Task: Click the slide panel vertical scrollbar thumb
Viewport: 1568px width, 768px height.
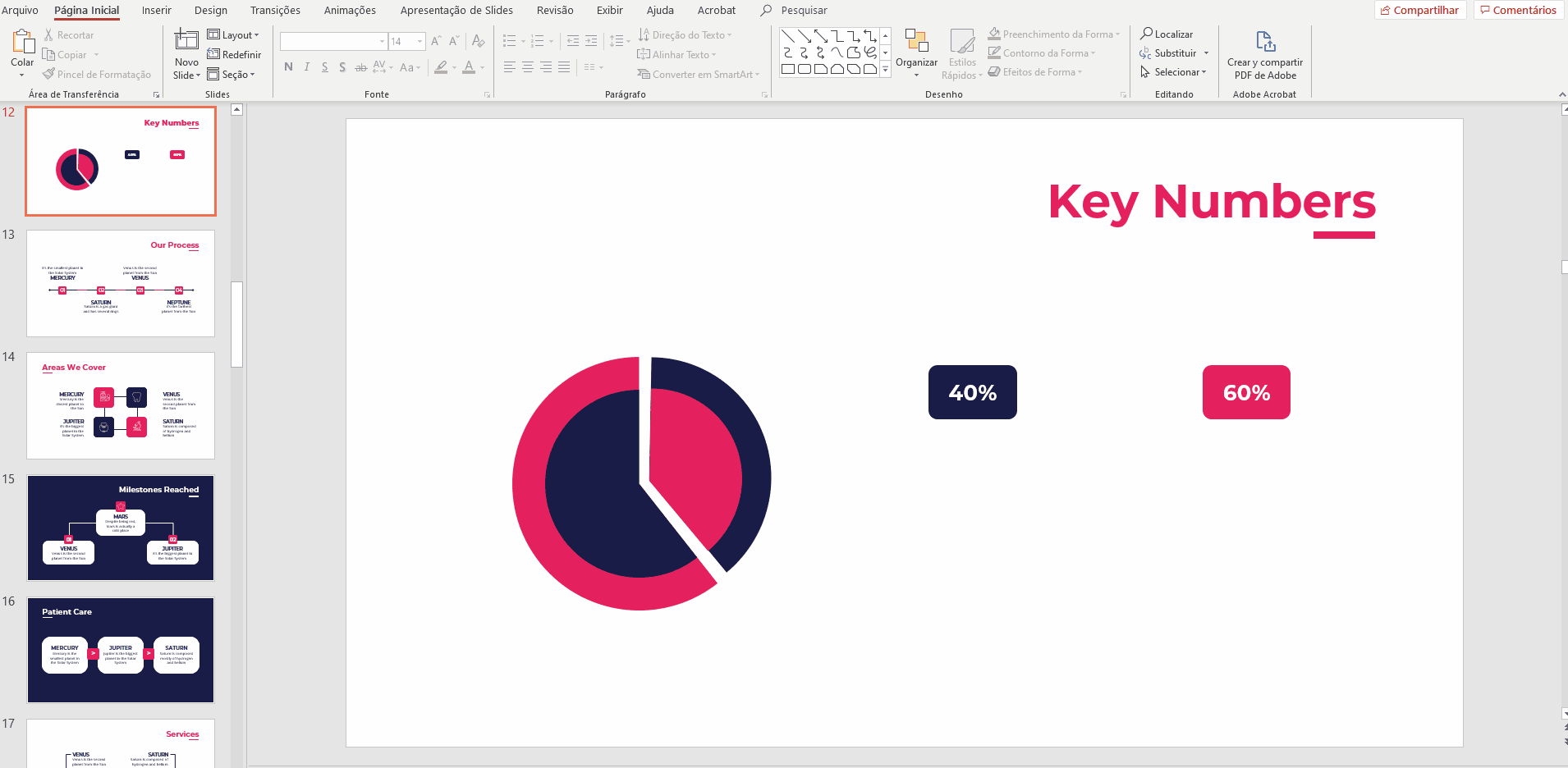Action: 237,324
